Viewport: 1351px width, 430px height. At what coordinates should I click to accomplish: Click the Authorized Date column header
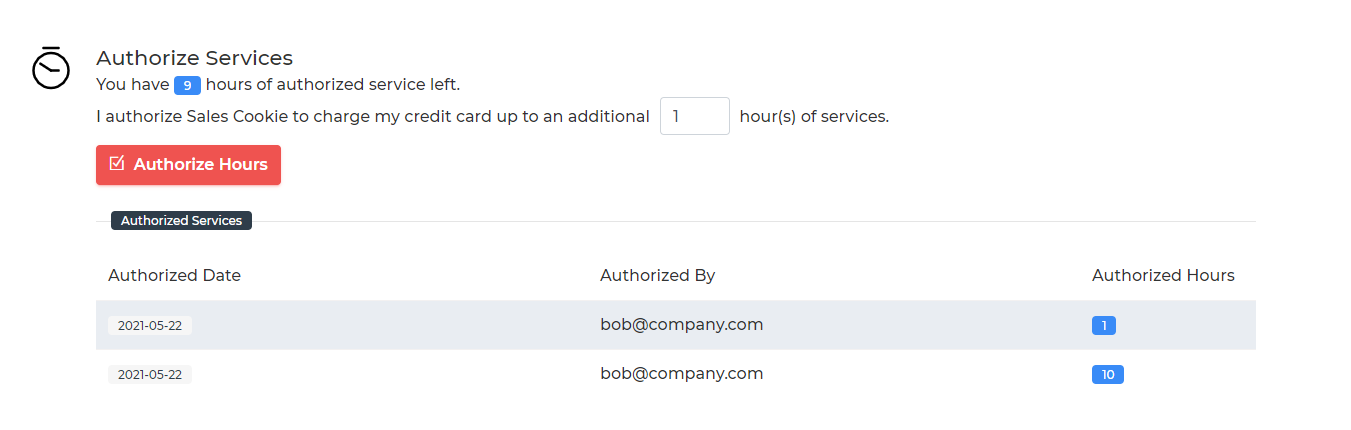[174, 275]
